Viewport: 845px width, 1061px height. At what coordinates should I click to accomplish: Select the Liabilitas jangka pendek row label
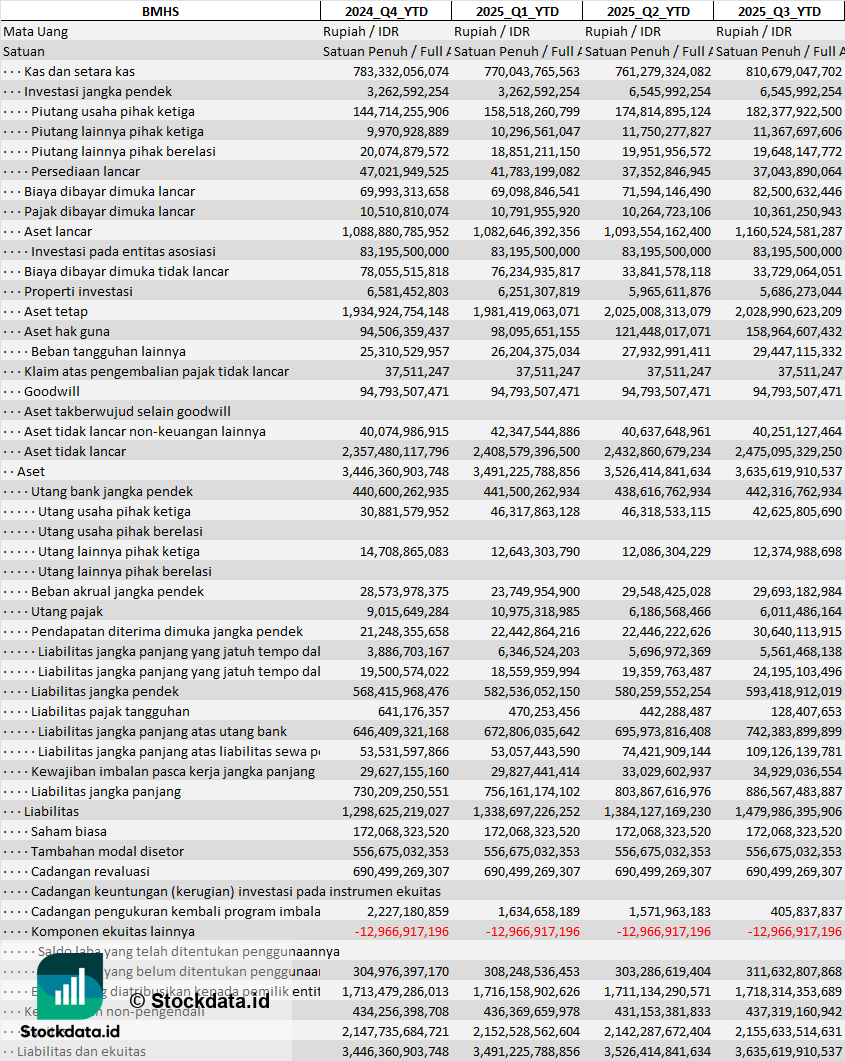105,691
